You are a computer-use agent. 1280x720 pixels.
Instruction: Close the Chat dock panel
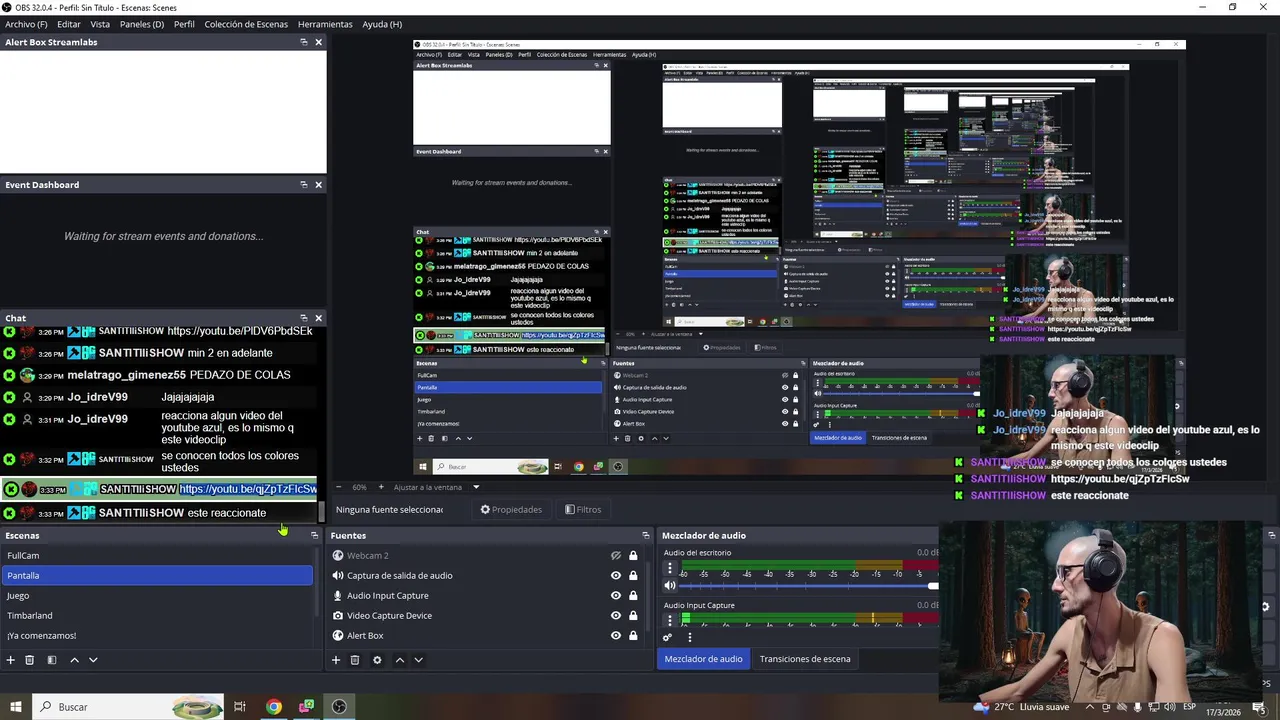pos(319,318)
